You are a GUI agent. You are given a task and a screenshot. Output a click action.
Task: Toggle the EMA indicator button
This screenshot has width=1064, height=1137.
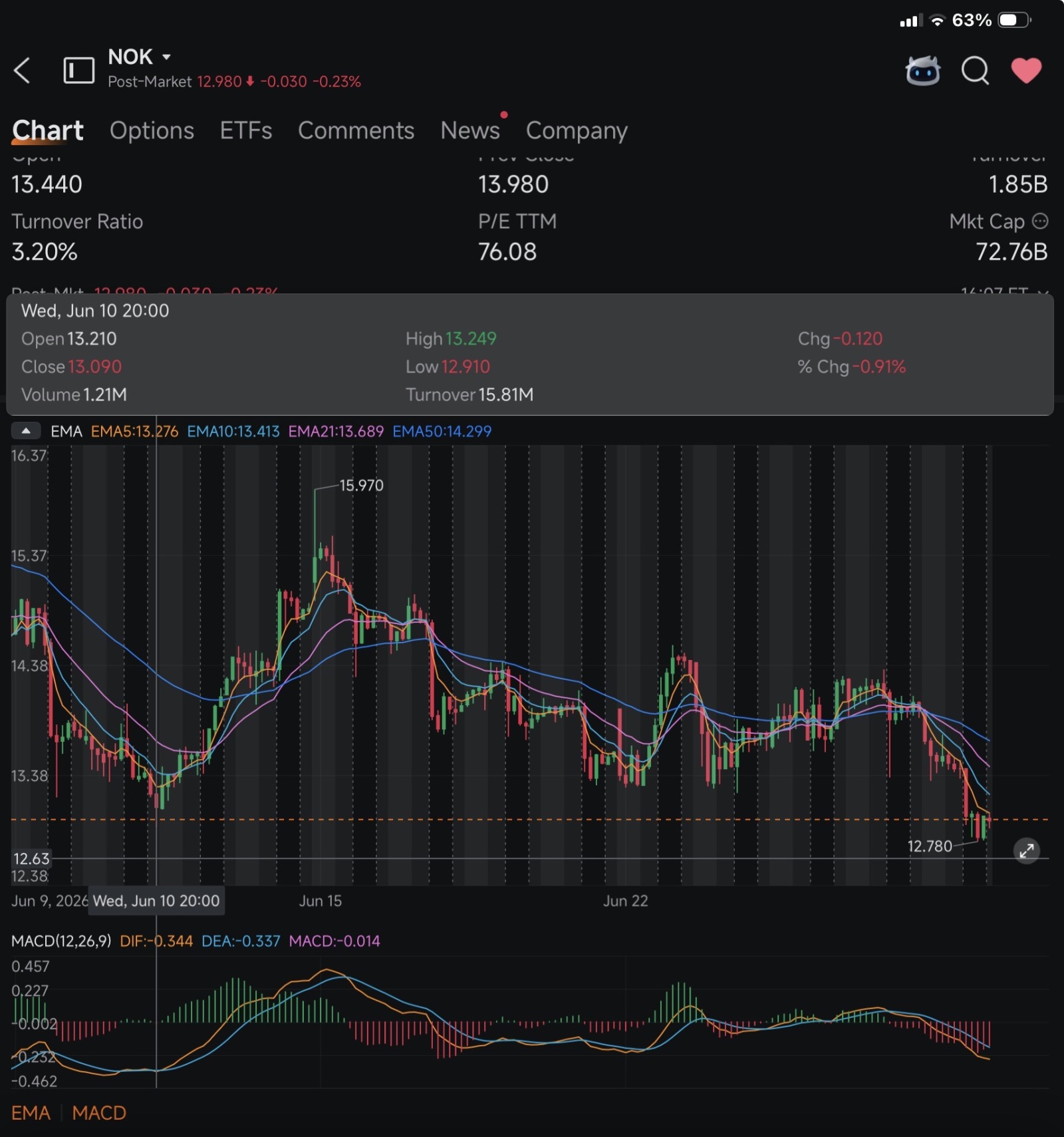(31, 1112)
